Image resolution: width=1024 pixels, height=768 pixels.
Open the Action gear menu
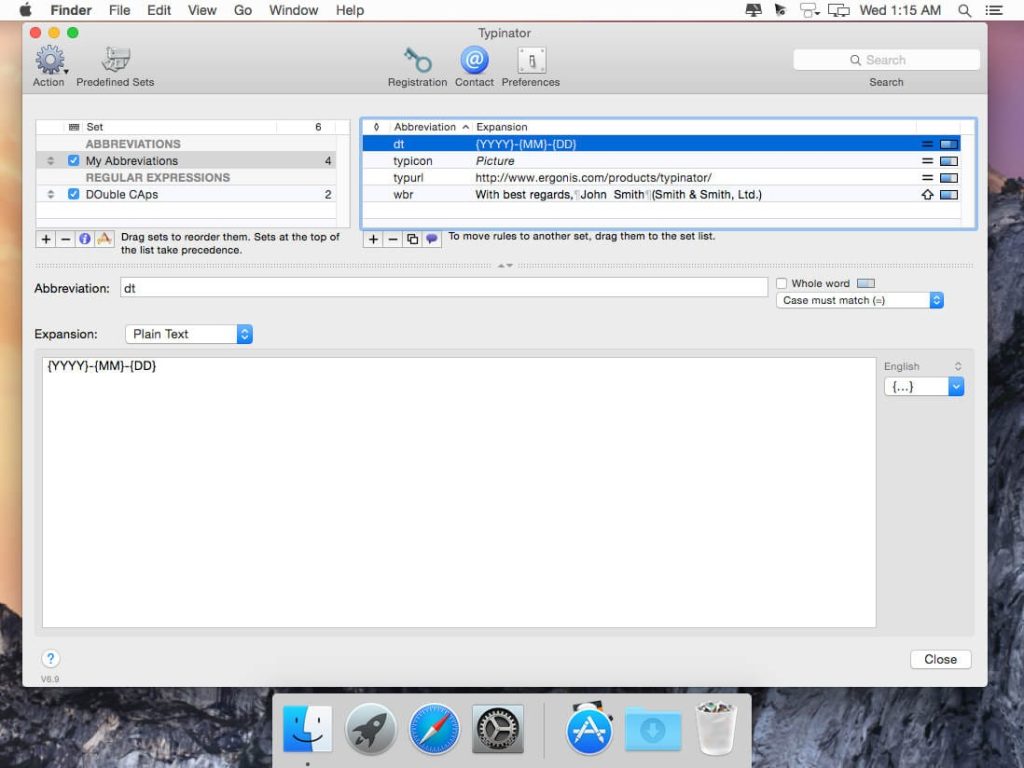click(x=49, y=61)
